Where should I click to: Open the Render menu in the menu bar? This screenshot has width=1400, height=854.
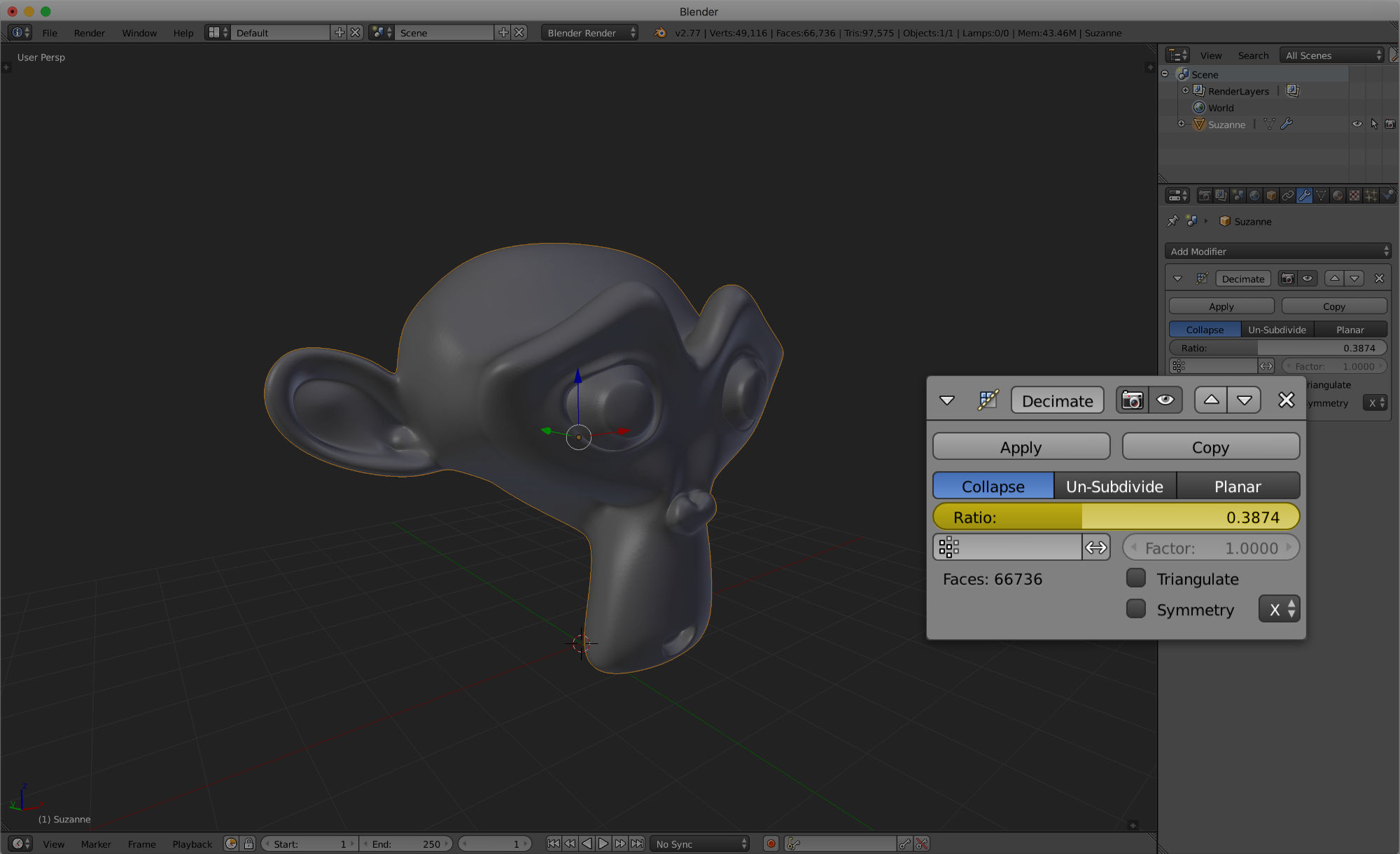[x=89, y=32]
